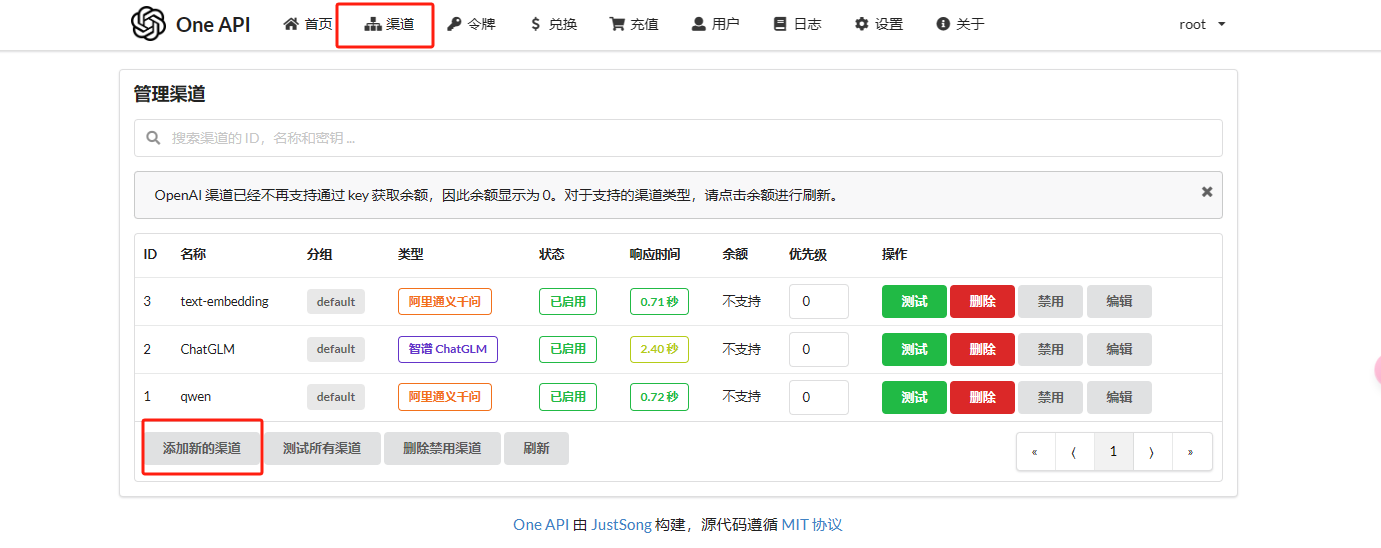The image size is (1381, 548).
Task: Sort by the 状态 column header
Action: point(552,254)
